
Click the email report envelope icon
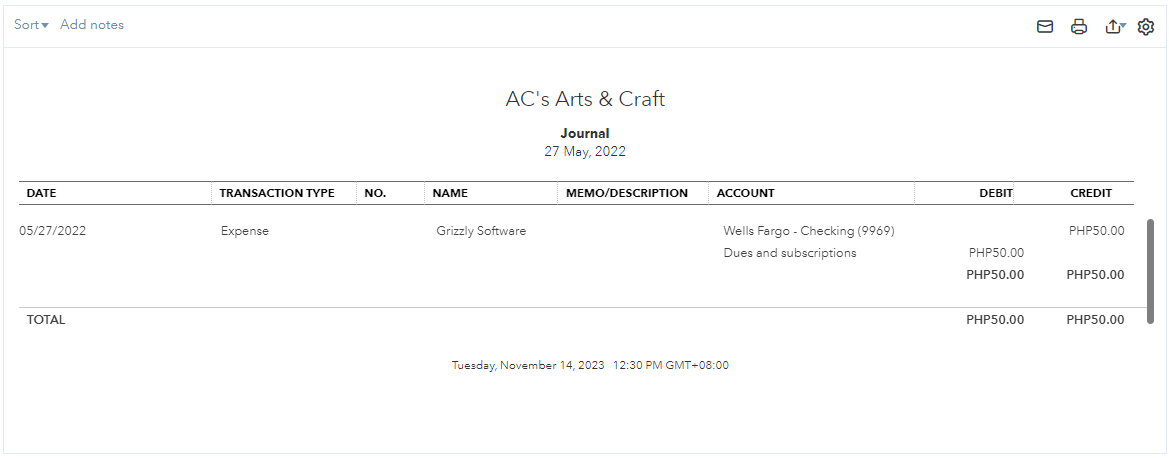click(x=1045, y=27)
